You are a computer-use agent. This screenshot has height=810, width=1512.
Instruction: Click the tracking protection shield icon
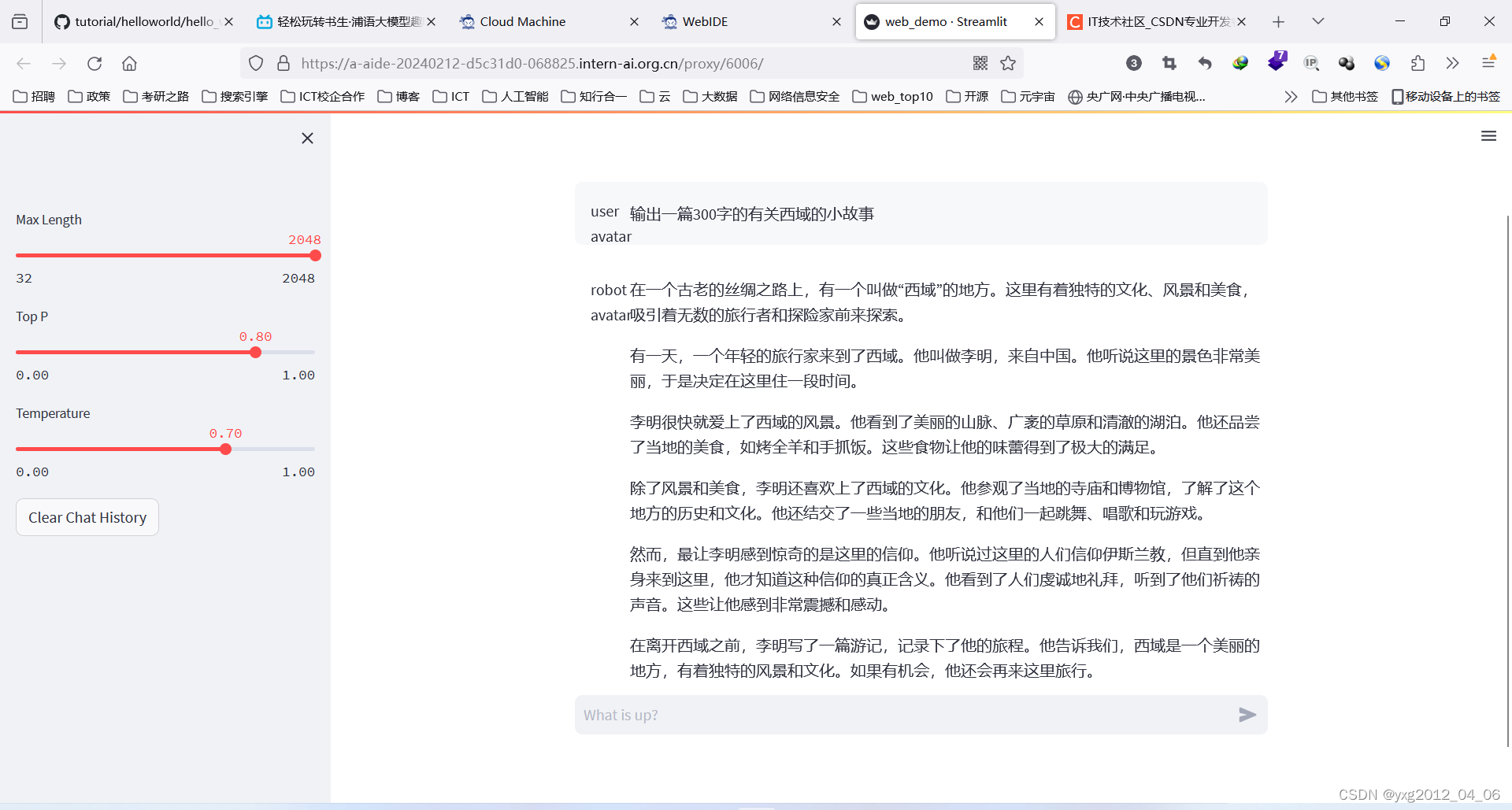point(256,64)
